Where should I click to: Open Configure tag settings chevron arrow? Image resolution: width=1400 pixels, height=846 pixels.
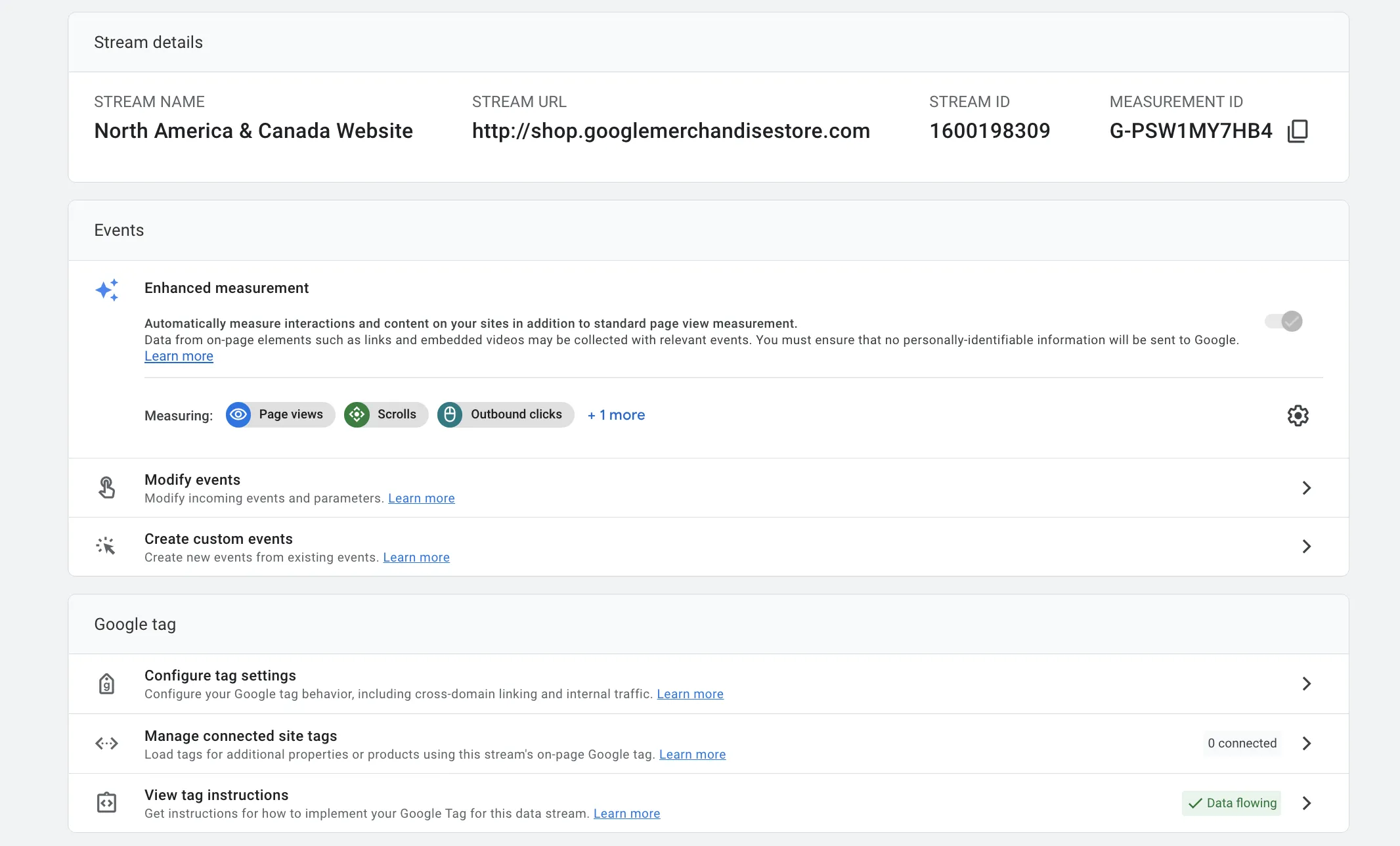[1307, 684]
